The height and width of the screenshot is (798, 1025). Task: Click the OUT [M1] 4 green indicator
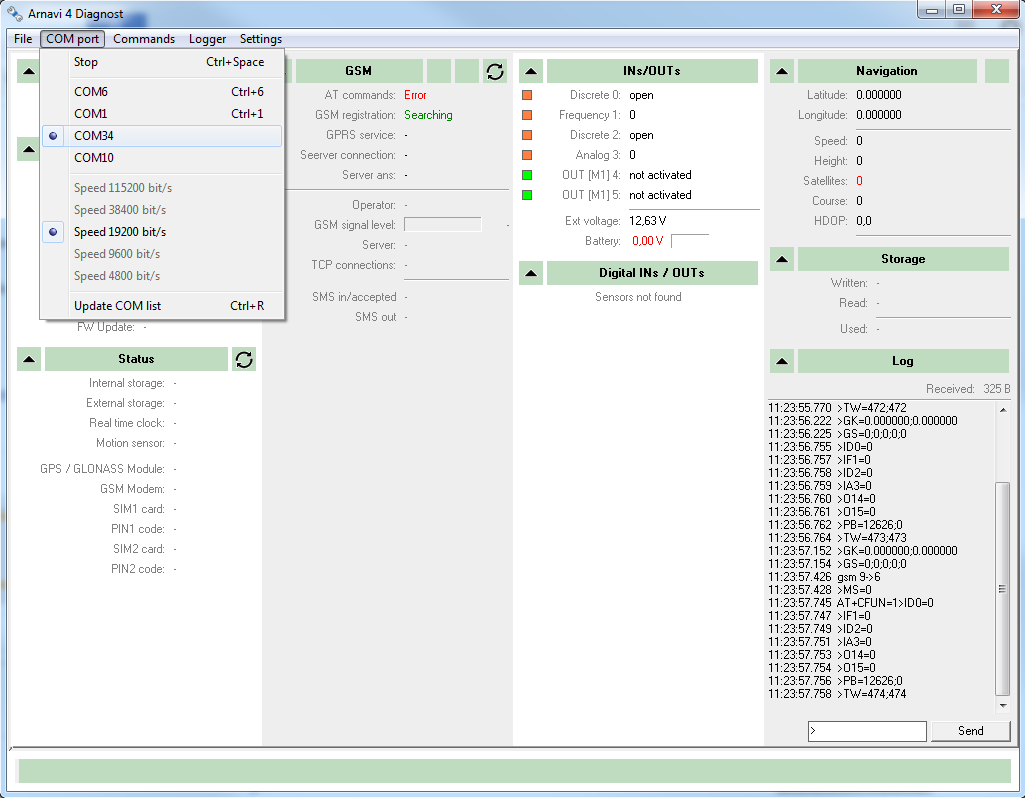click(x=527, y=175)
